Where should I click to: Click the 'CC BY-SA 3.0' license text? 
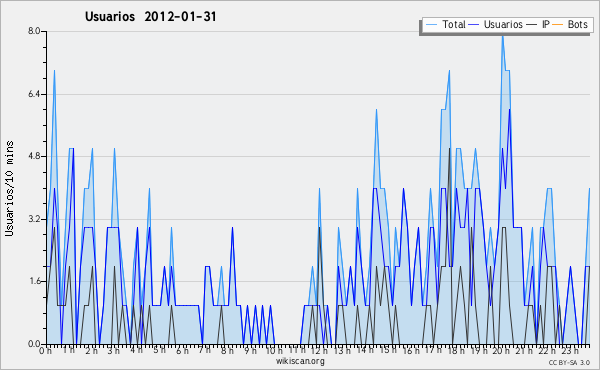pyautogui.click(x=569, y=362)
